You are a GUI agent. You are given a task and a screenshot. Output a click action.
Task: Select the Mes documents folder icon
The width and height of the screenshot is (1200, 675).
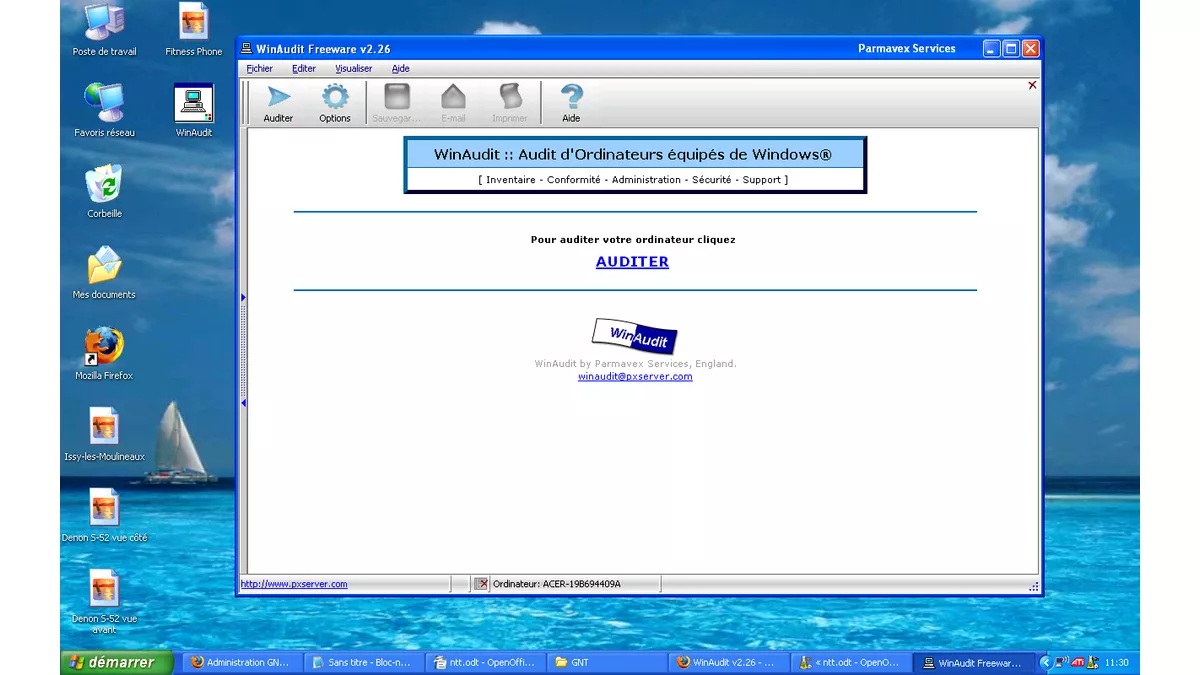point(105,272)
